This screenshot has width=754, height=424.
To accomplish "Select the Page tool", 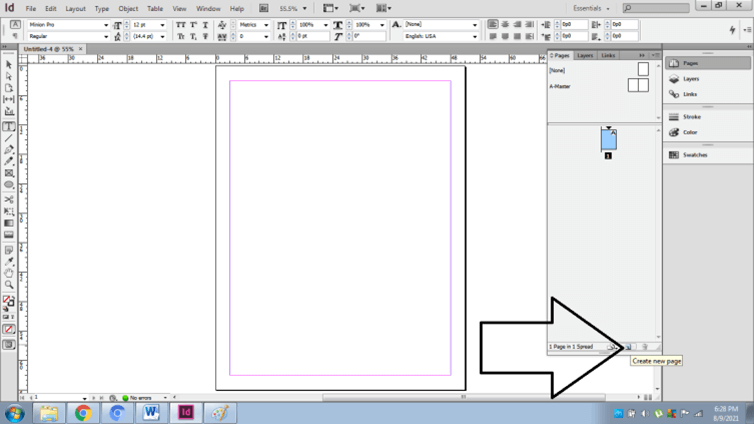I will click(x=9, y=88).
